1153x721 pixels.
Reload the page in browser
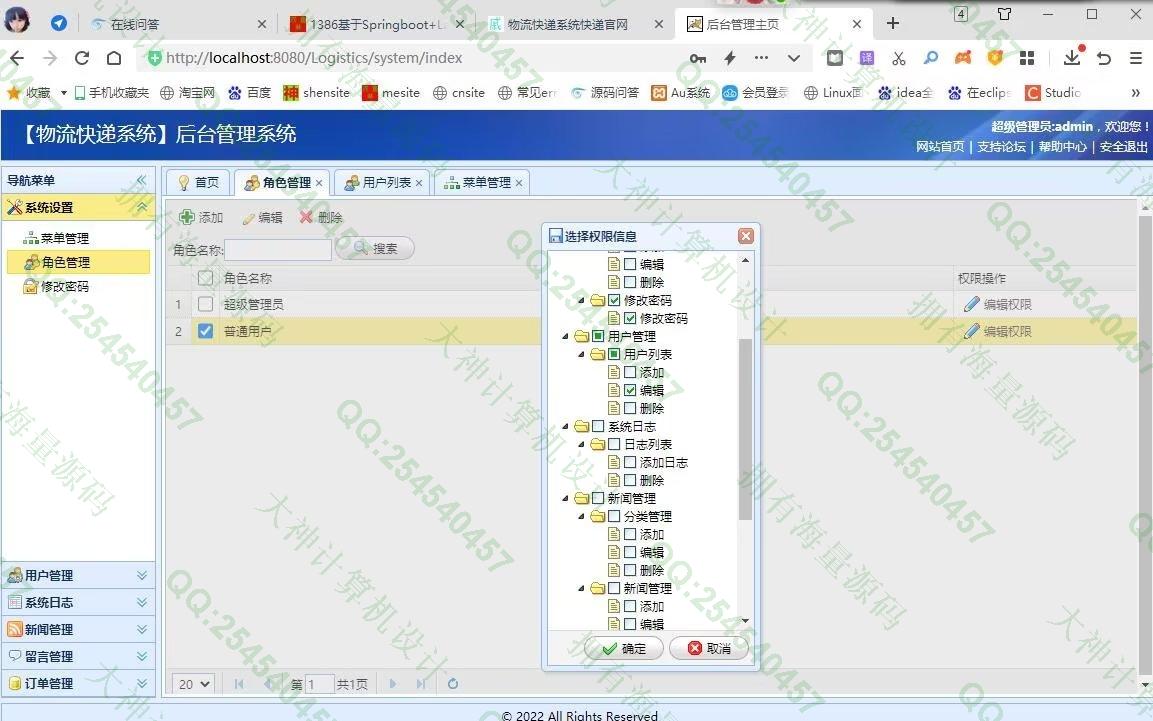(x=82, y=58)
